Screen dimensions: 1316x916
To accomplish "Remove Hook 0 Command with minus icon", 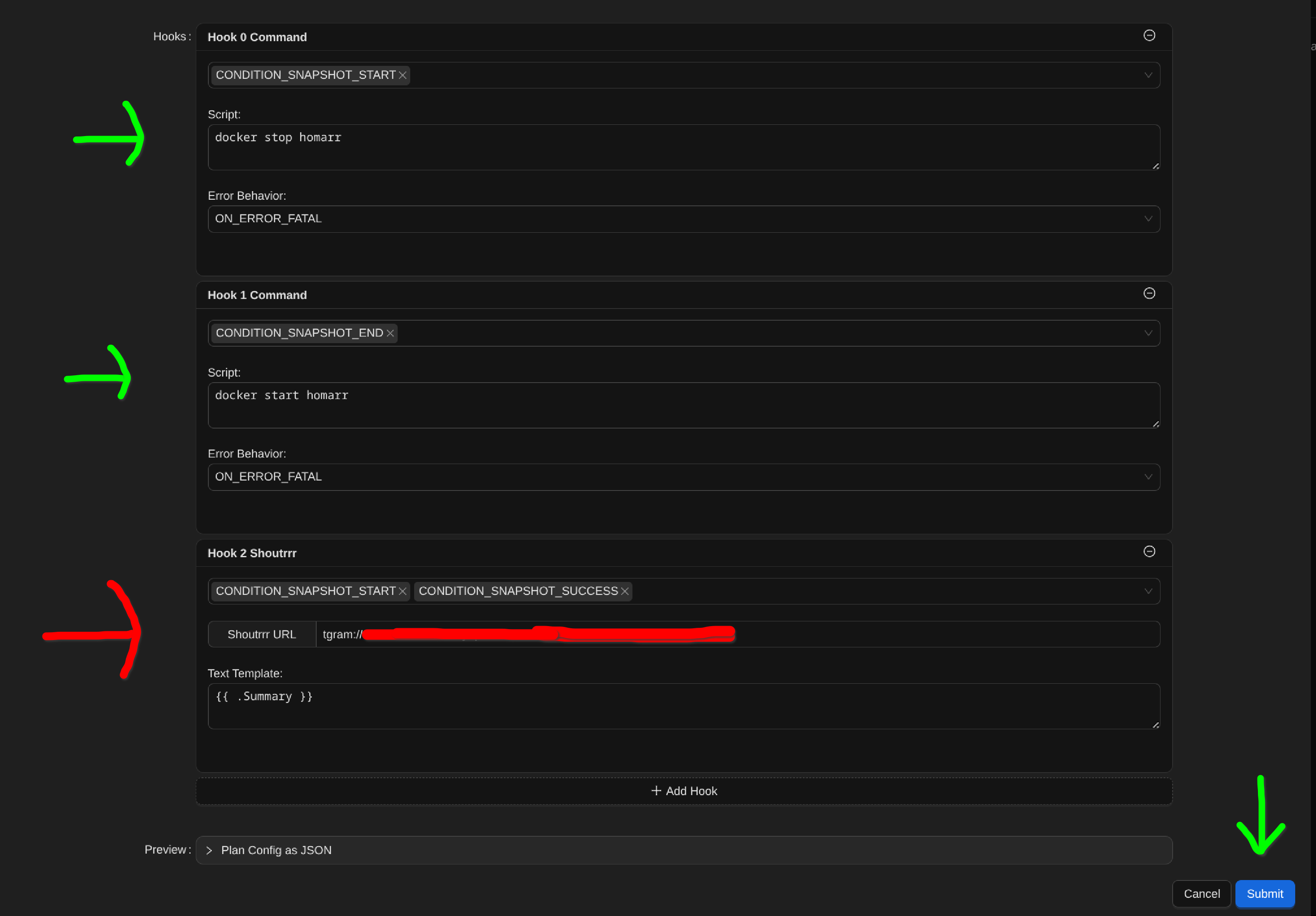I will (1149, 36).
